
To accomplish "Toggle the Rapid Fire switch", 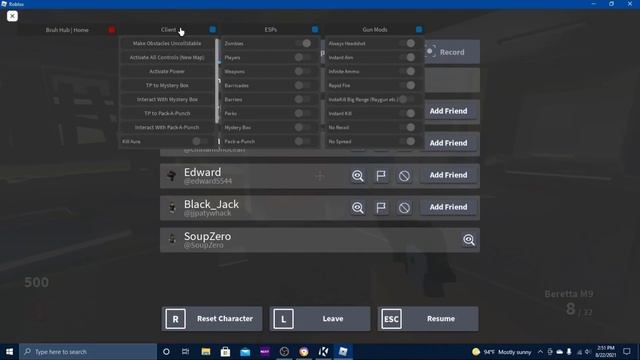I will (407, 85).
